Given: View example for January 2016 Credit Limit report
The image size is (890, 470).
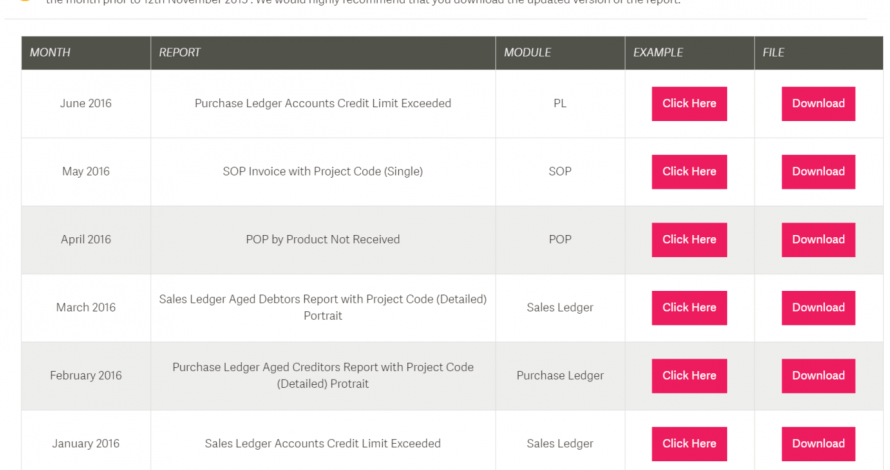Looking at the screenshot, I should [x=689, y=444].
